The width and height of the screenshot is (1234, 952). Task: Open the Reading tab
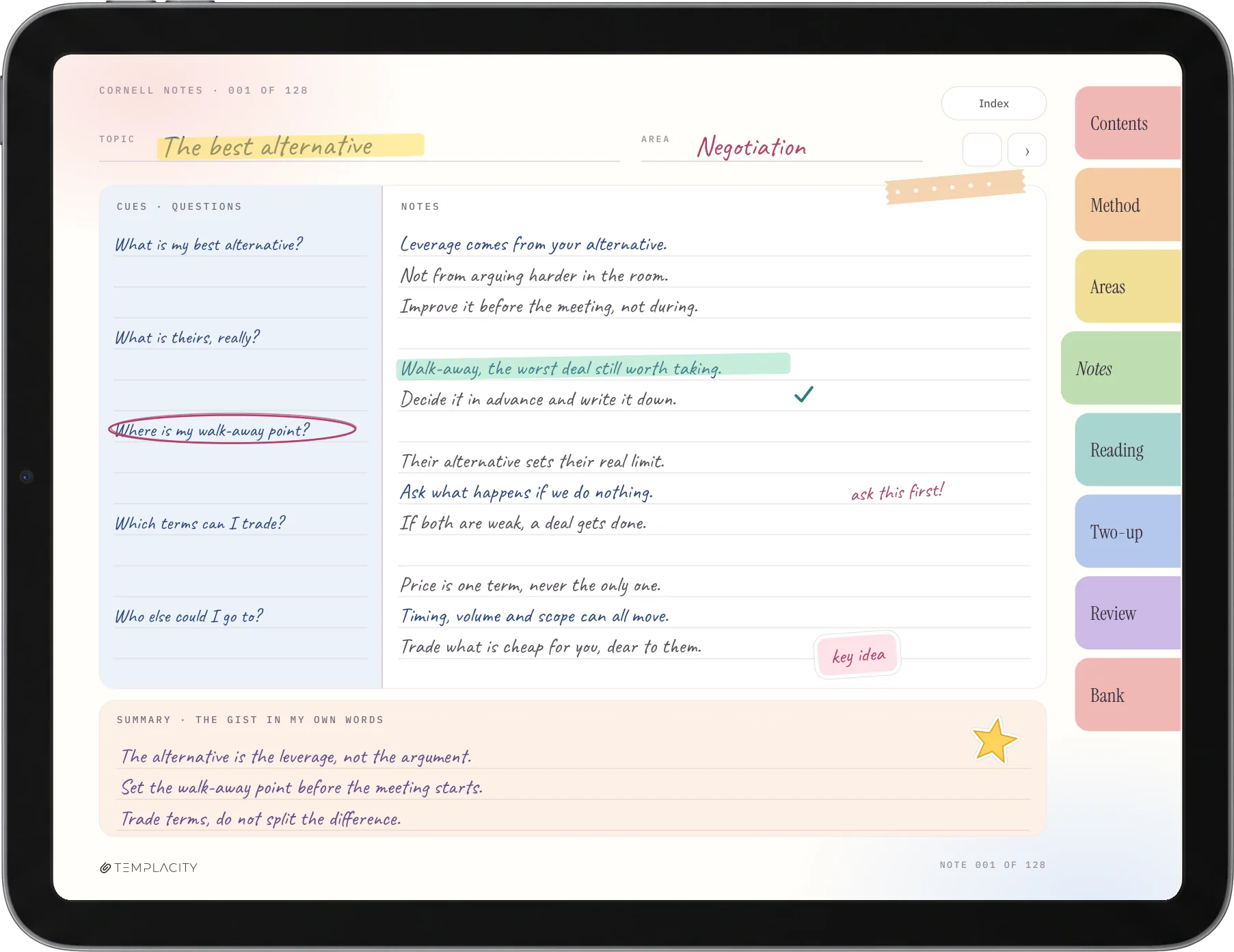pos(1128,450)
